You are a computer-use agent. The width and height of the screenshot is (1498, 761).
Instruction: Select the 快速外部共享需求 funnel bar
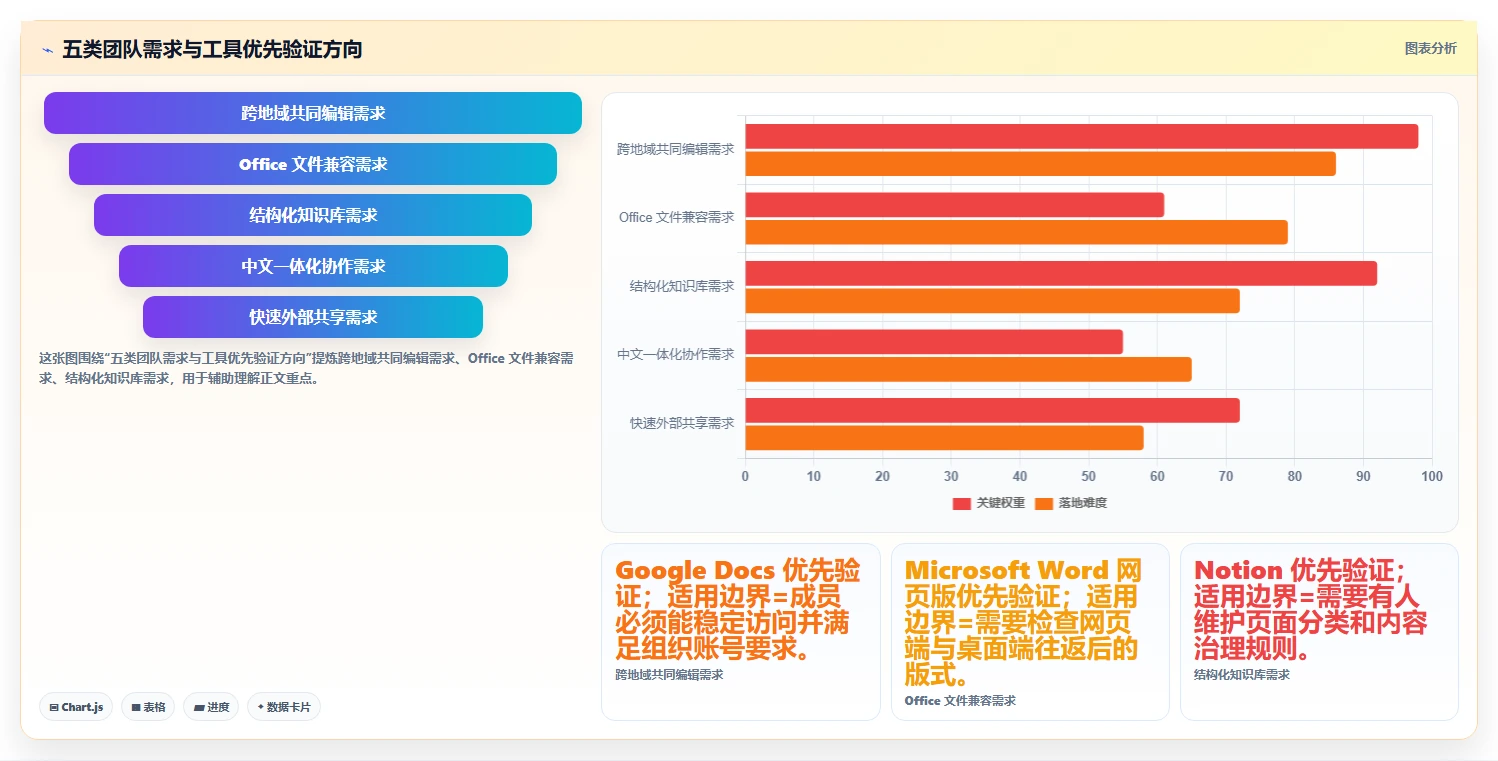pyautogui.click(x=313, y=317)
